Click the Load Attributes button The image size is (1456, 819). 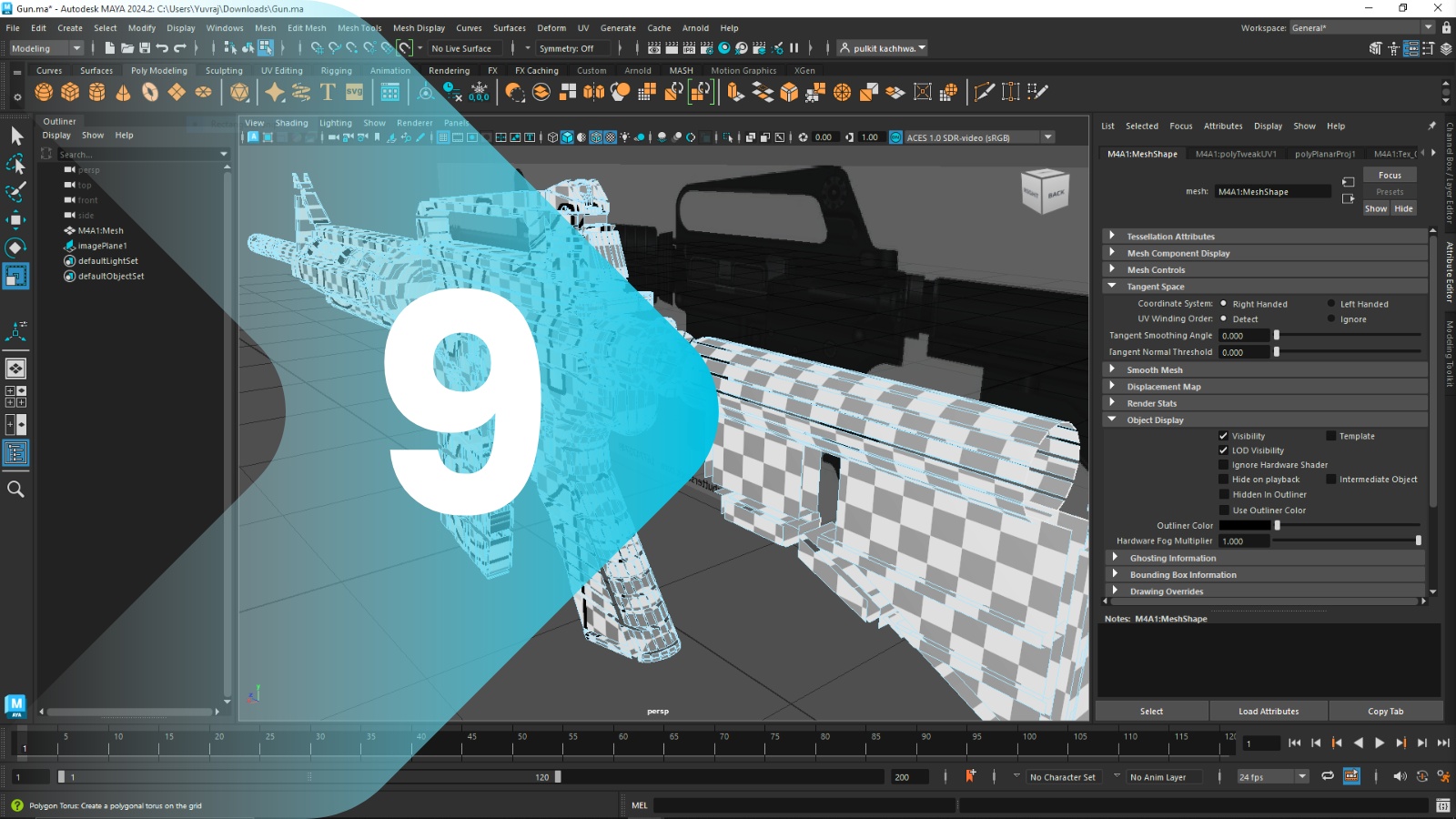1269,712
